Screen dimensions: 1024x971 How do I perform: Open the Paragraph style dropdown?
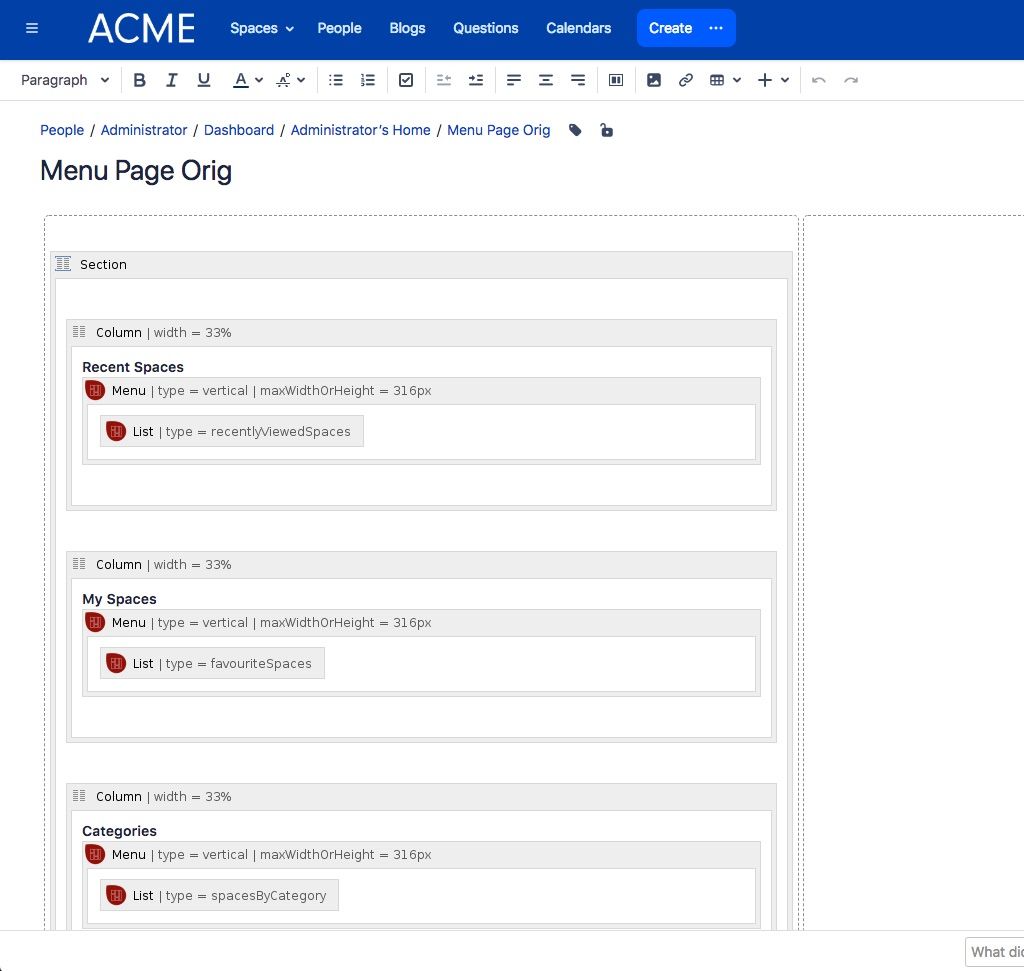pos(65,80)
